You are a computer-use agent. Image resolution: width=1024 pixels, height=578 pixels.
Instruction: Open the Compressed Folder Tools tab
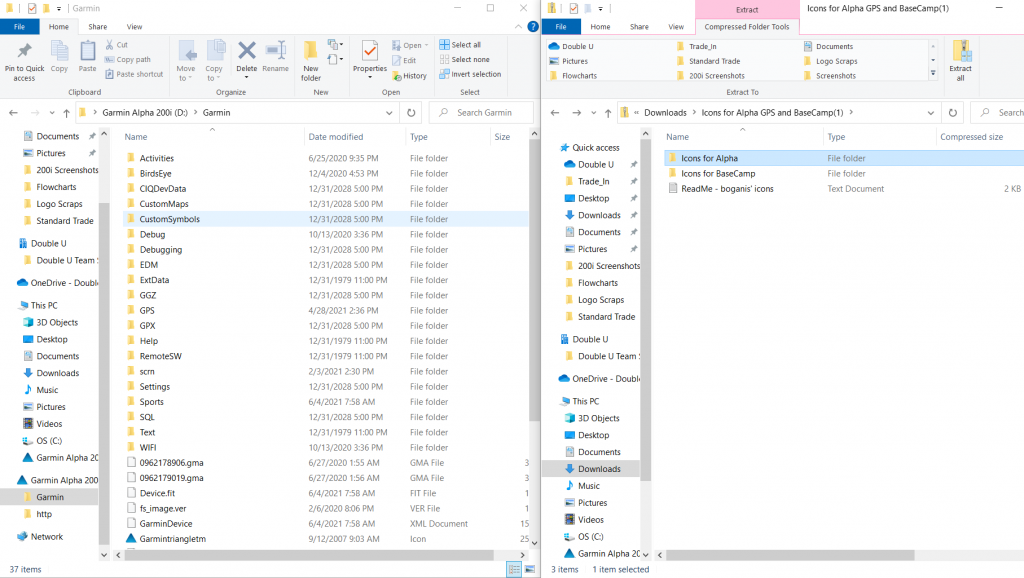(x=746, y=27)
